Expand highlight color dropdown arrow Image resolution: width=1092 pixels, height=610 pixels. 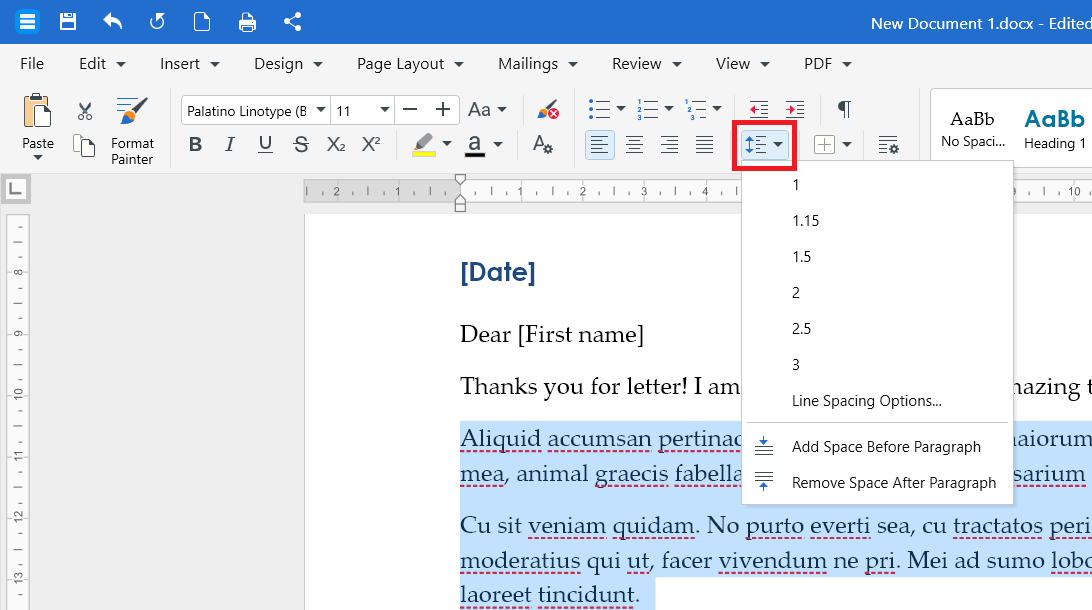(447, 145)
